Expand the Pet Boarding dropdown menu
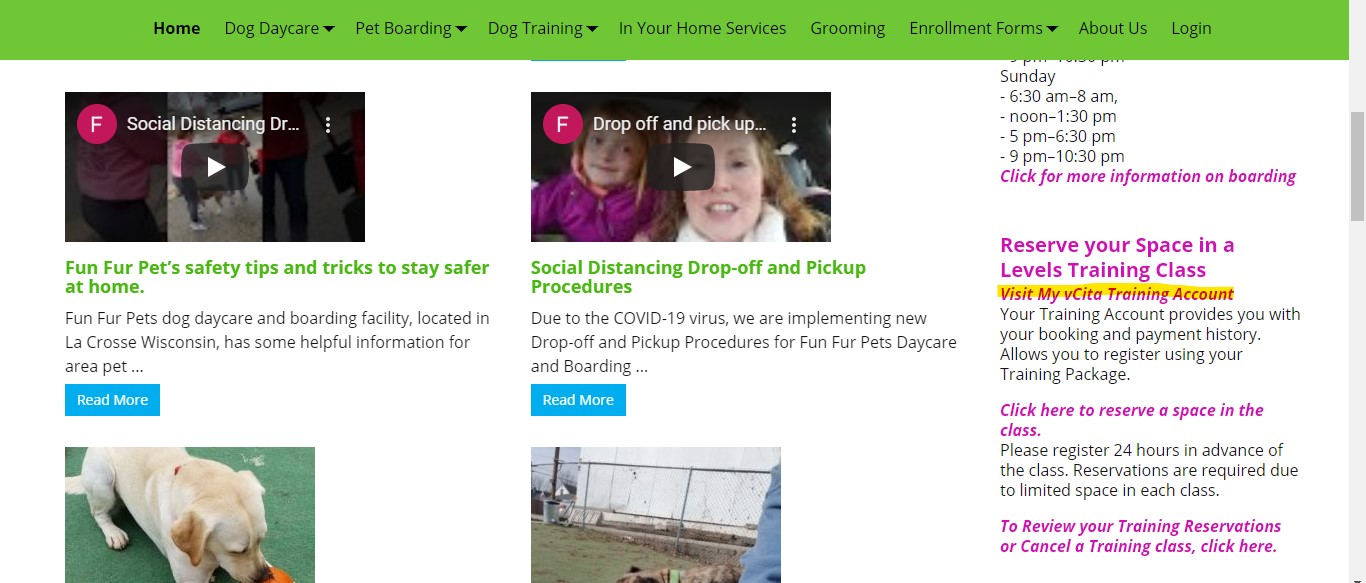 (411, 28)
